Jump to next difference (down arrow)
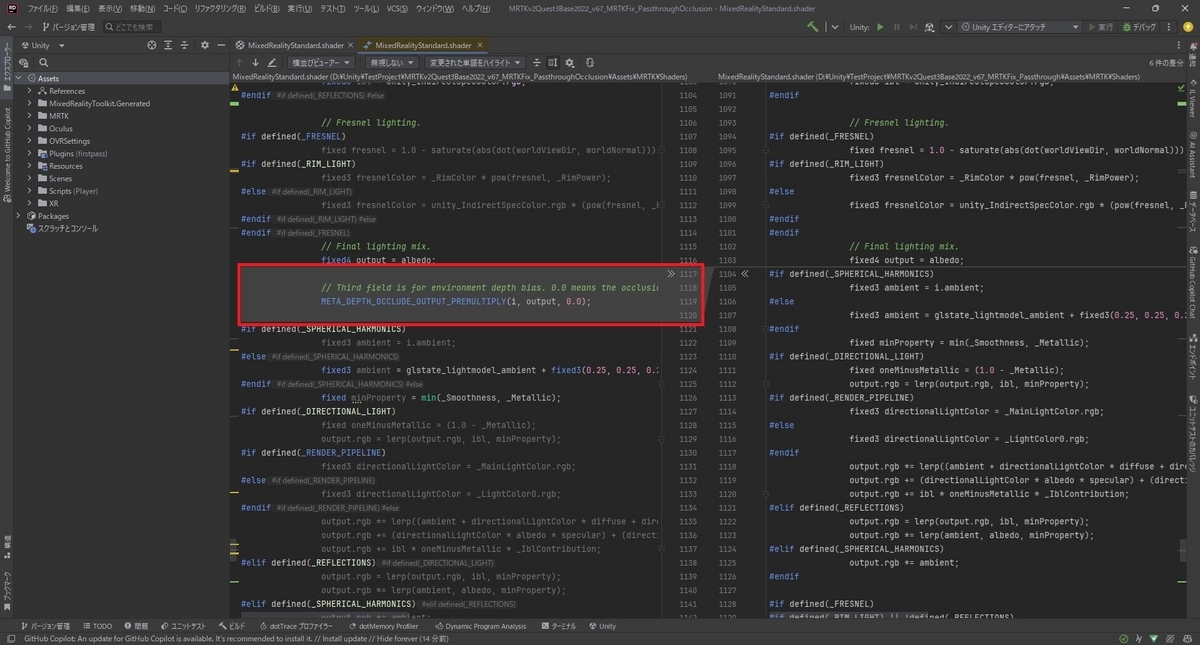Viewport: 1200px width, 645px height. coord(255,62)
